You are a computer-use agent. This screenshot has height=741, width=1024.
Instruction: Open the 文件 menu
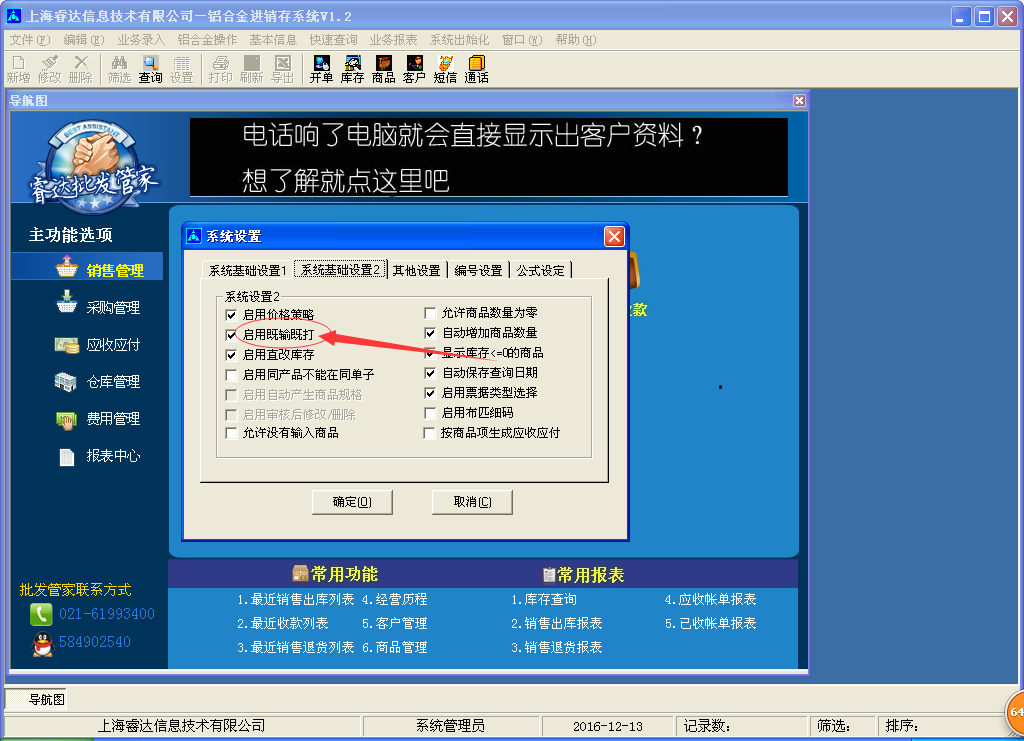coord(30,40)
